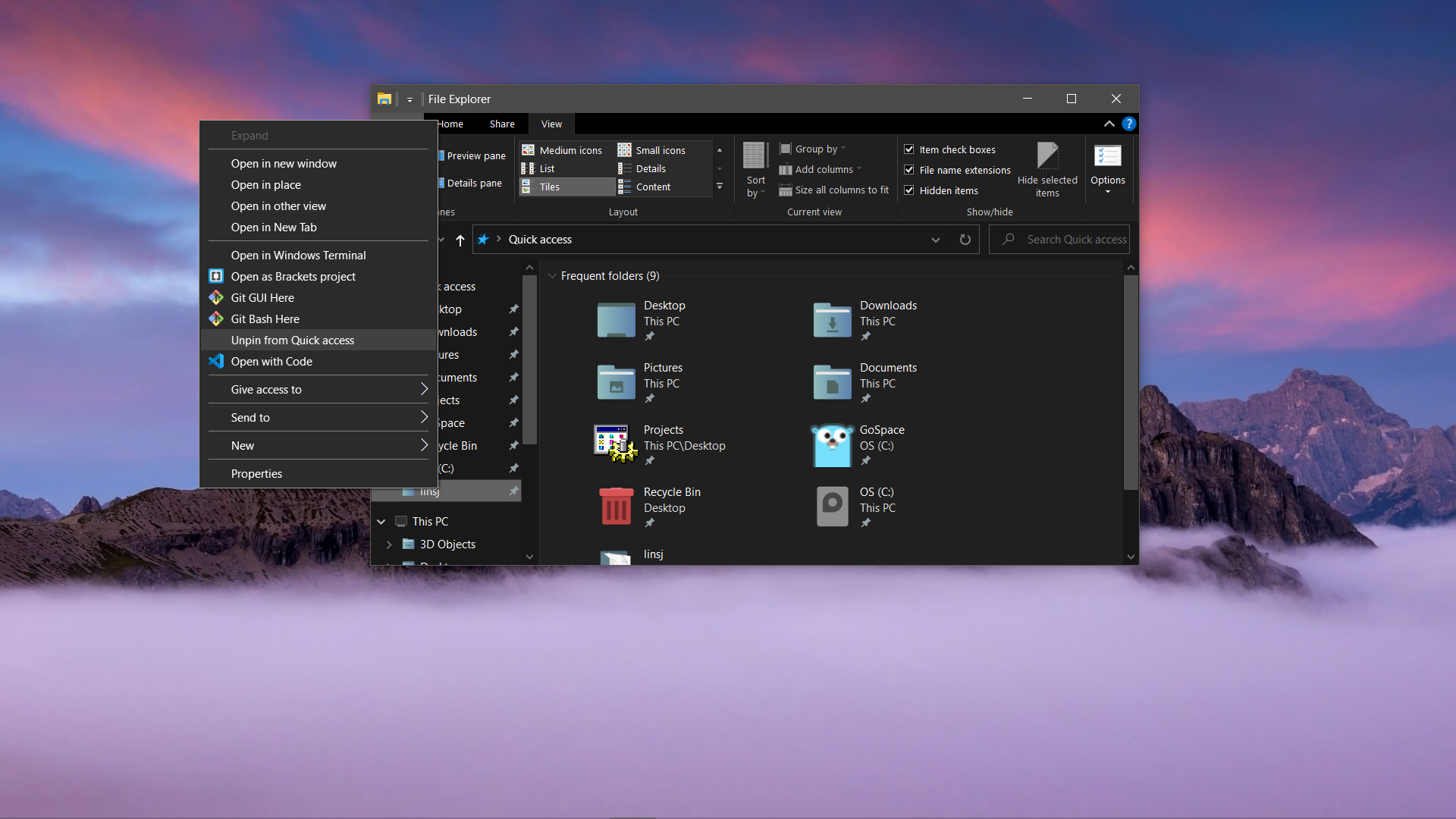Screen dimensions: 1456x819
Task: Select the GoSpace gopher folder icon
Action: (x=832, y=446)
